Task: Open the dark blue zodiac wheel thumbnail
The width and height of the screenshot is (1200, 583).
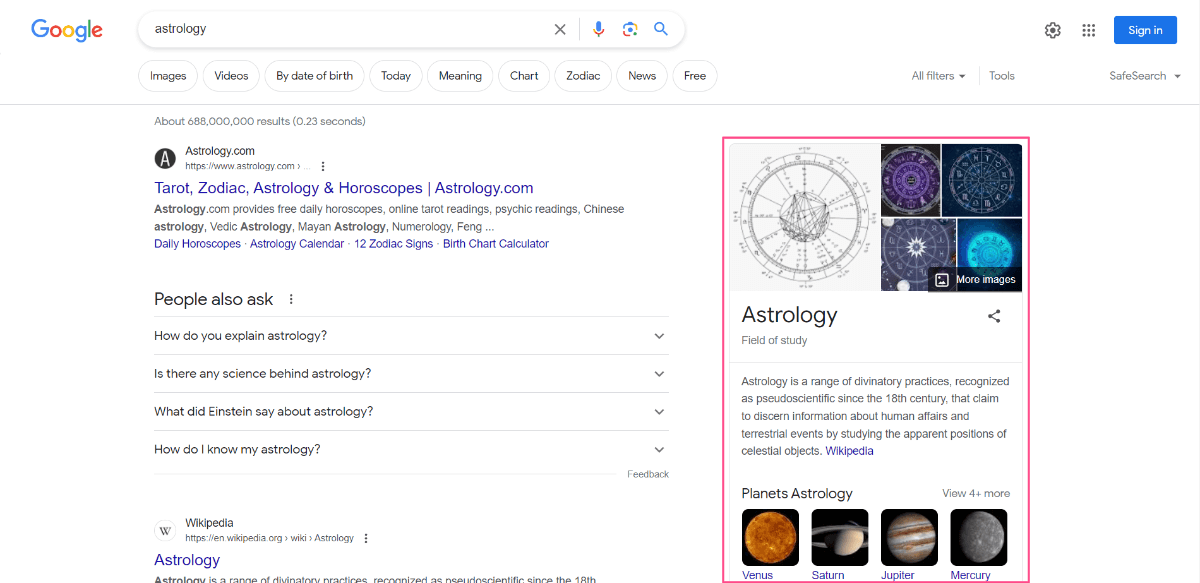Action: pyautogui.click(x=982, y=180)
